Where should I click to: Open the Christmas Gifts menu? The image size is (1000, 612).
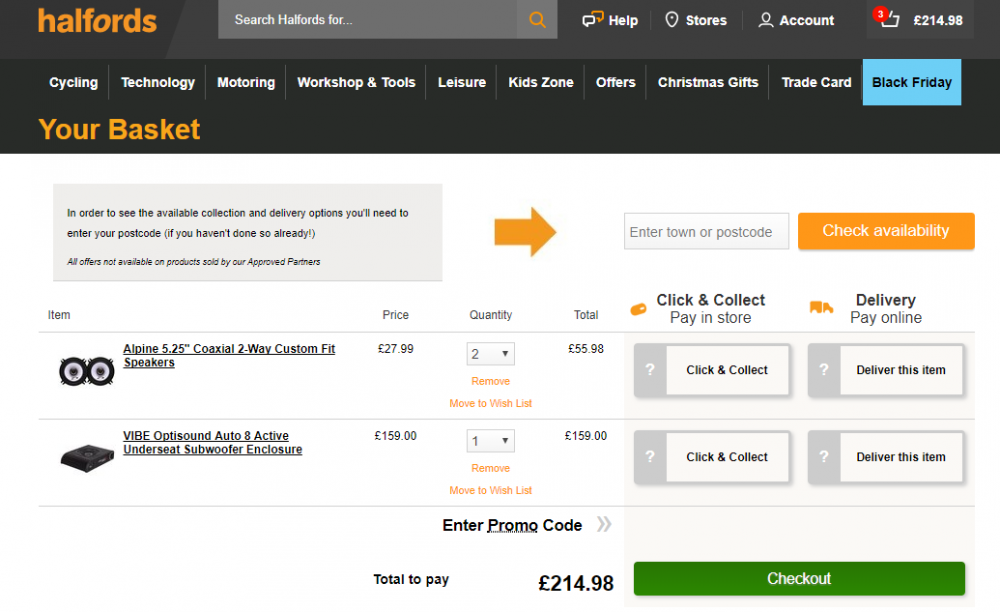(x=708, y=82)
